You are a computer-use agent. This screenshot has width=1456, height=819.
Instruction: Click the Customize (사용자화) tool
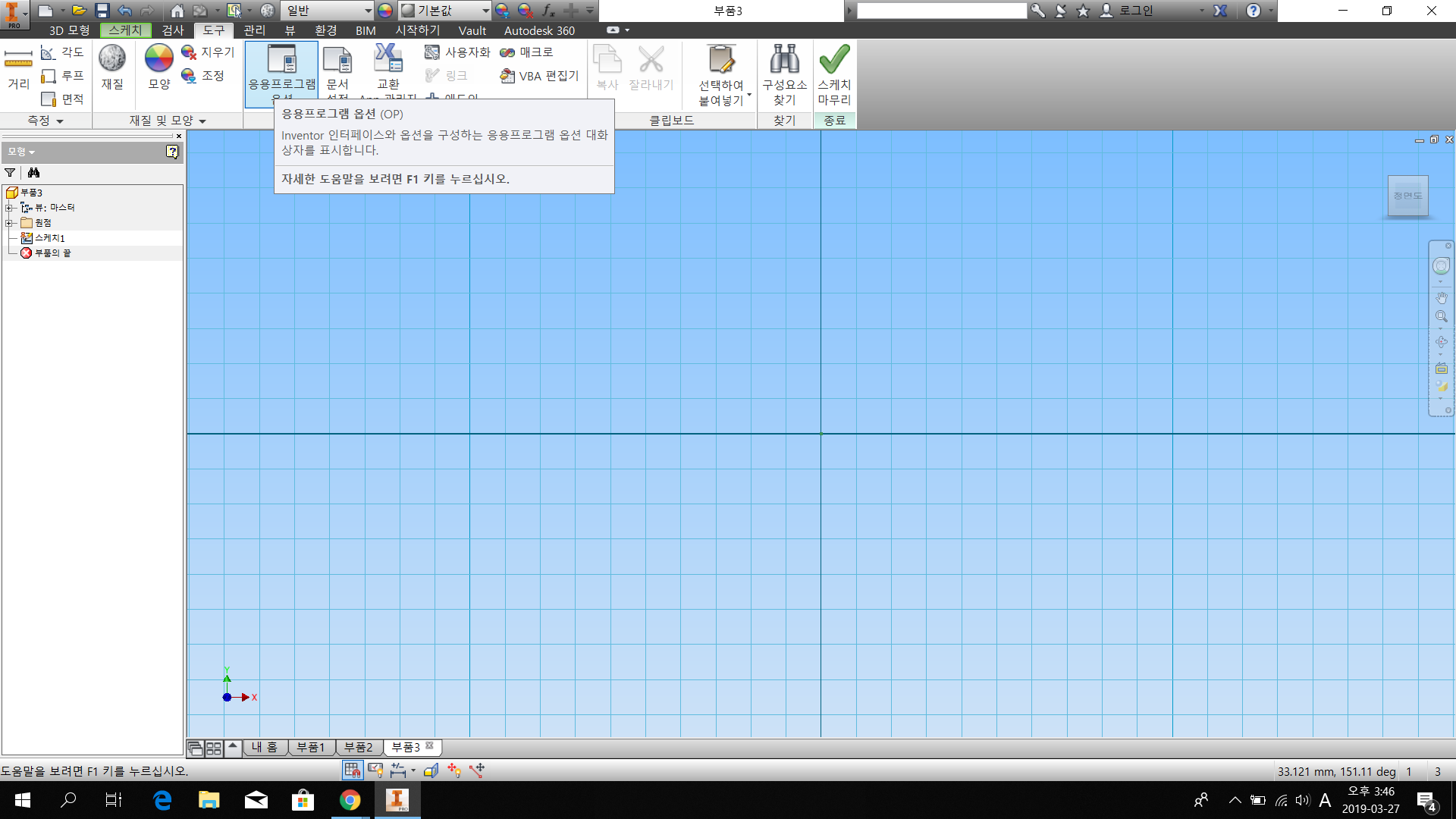pyautogui.click(x=457, y=52)
